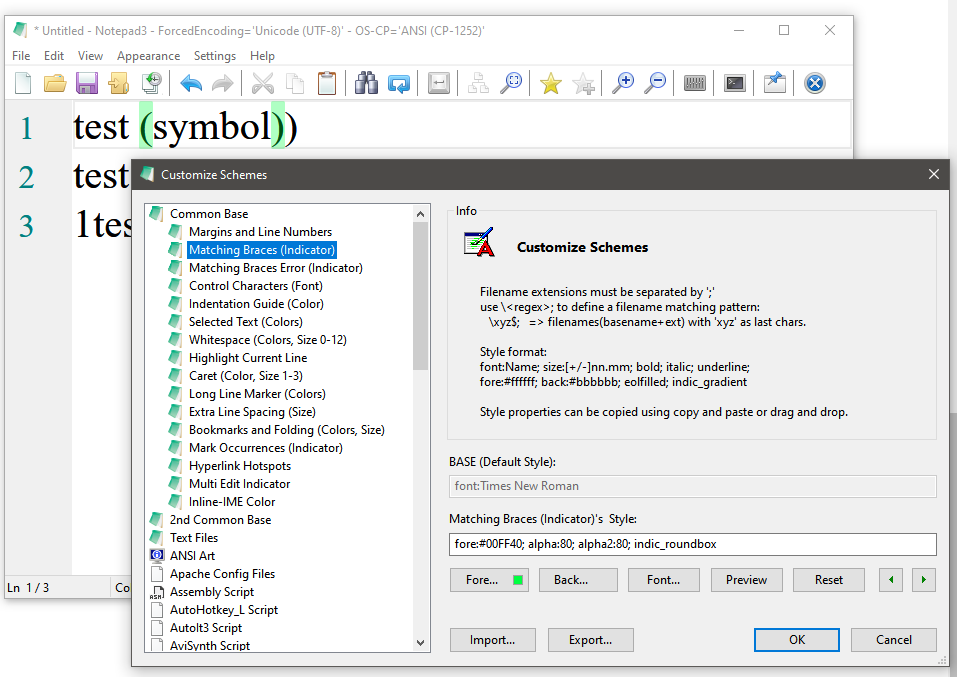The width and height of the screenshot is (957, 677).
Task: Click Cancel in Customize Schemes
Action: click(x=894, y=640)
